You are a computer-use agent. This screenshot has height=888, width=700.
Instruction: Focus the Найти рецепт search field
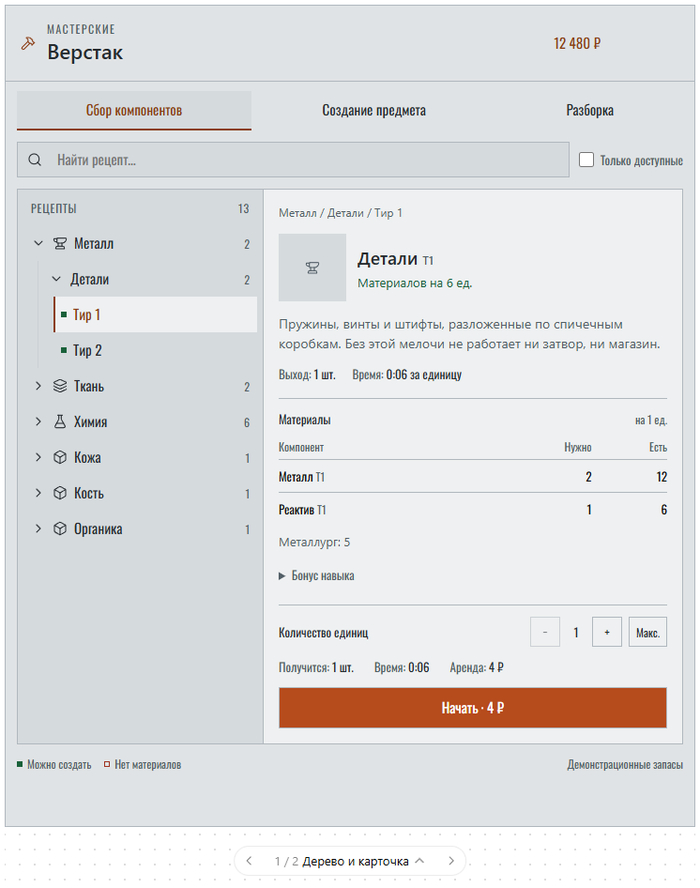(x=293, y=160)
